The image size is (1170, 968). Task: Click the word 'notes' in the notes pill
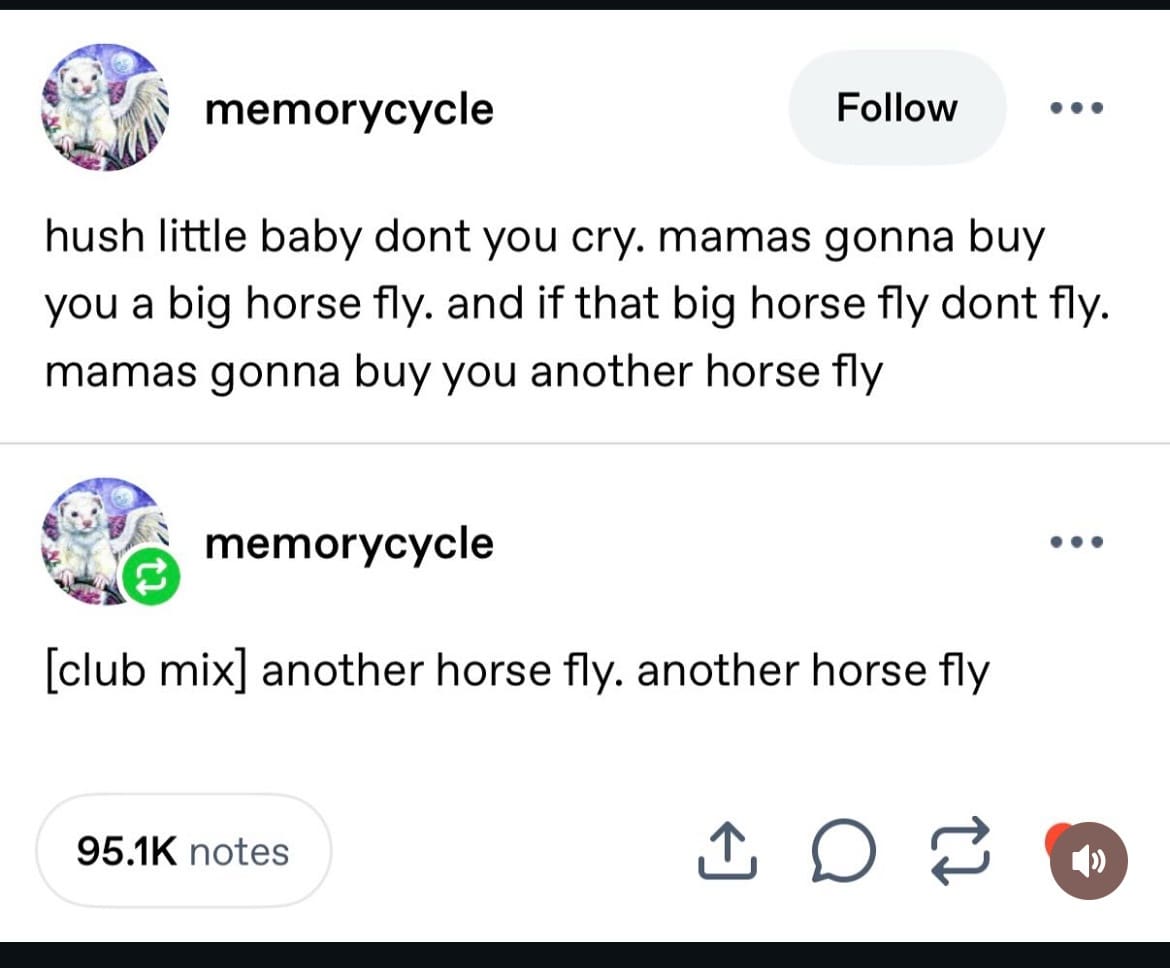pos(239,852)
